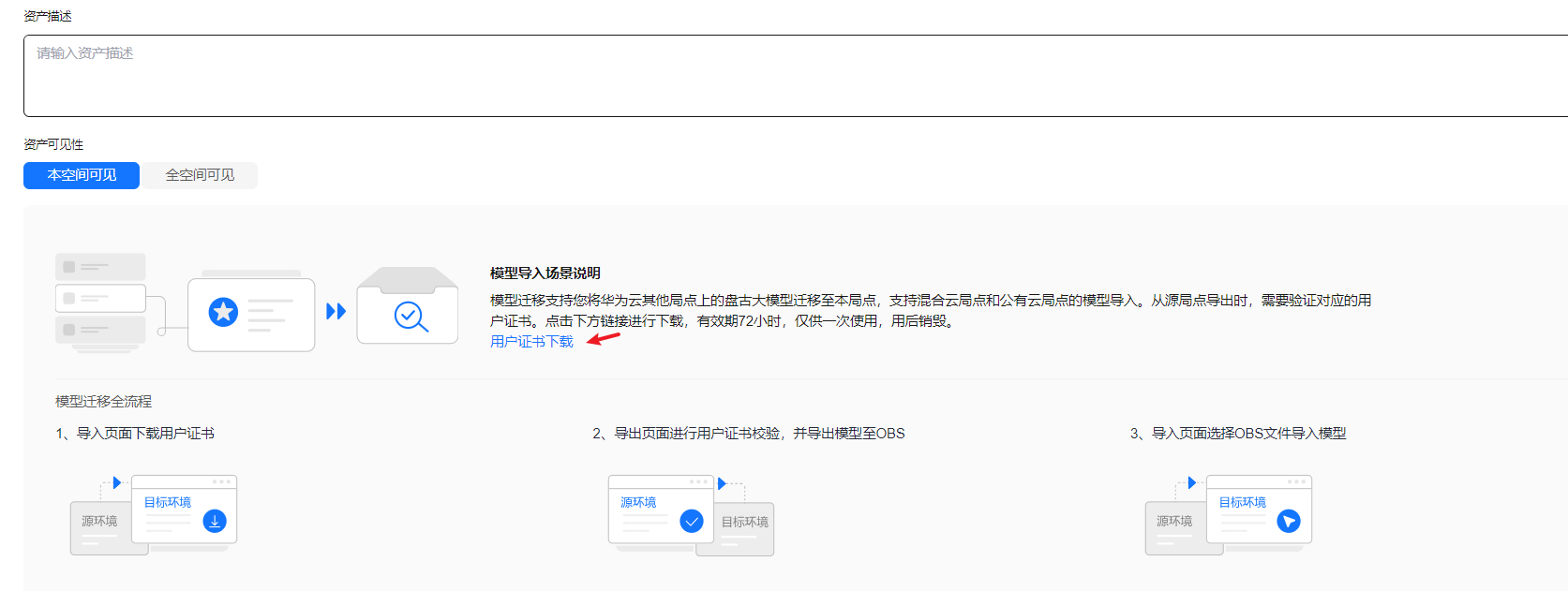The image size is (1568, 591).
Task: Click the 模型迁移全流程 label
Action: tap(103, 402)
